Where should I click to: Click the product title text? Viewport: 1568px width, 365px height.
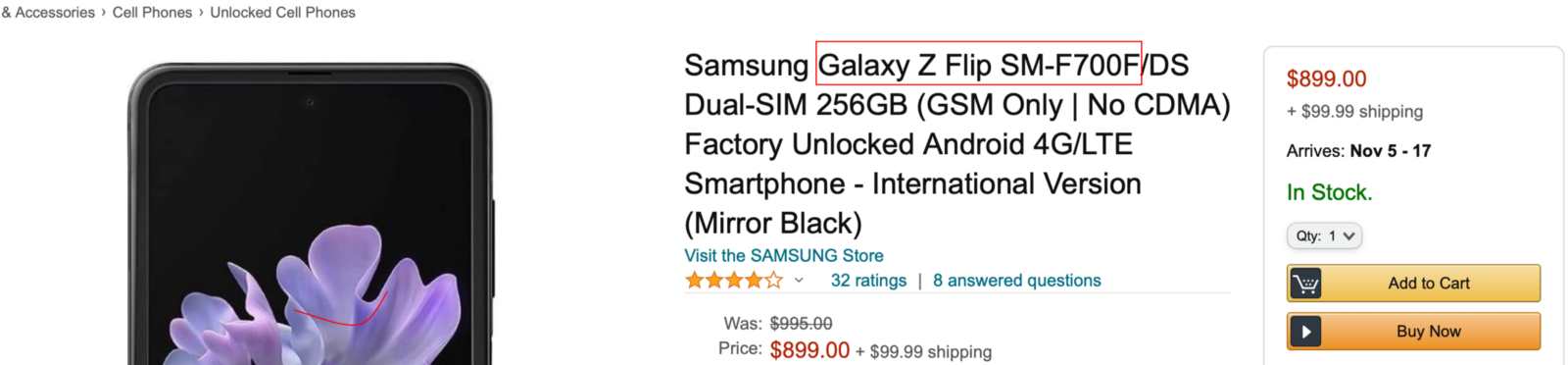tap(956, 143)
